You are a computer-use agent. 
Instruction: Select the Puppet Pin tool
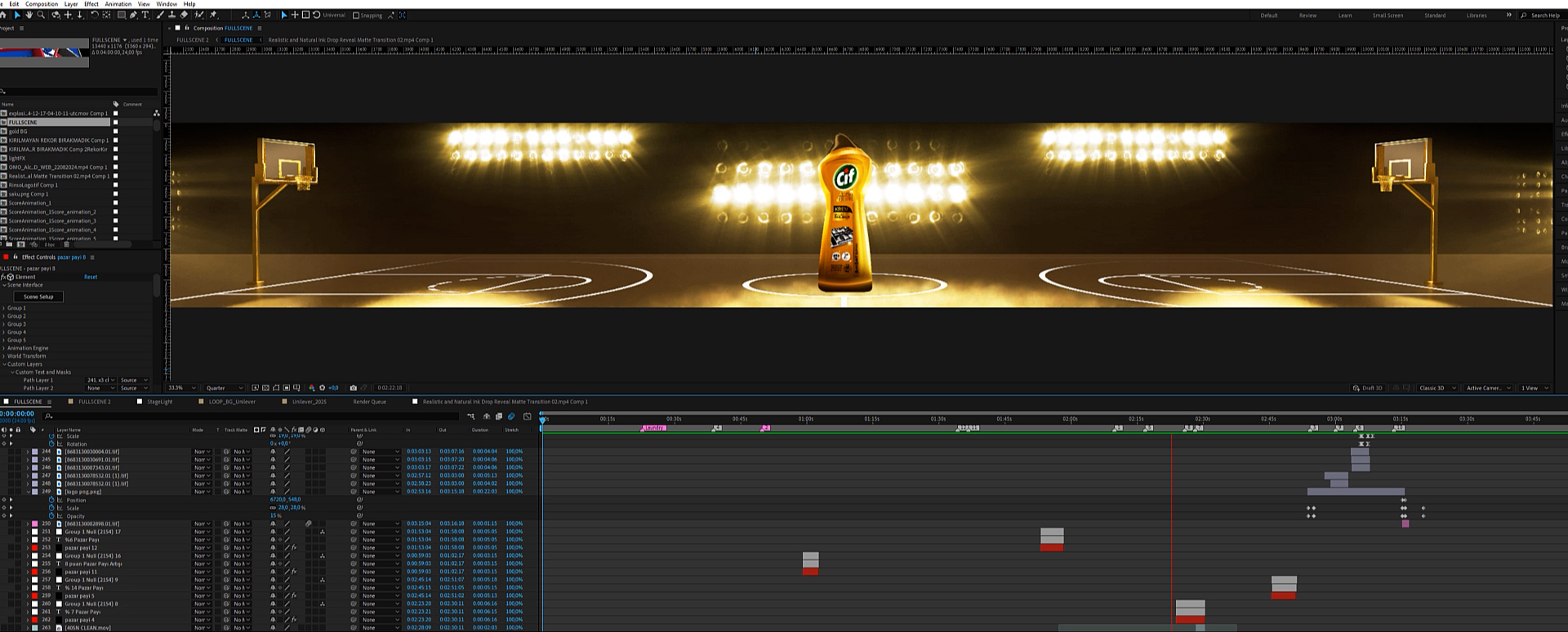coord(213,15)
